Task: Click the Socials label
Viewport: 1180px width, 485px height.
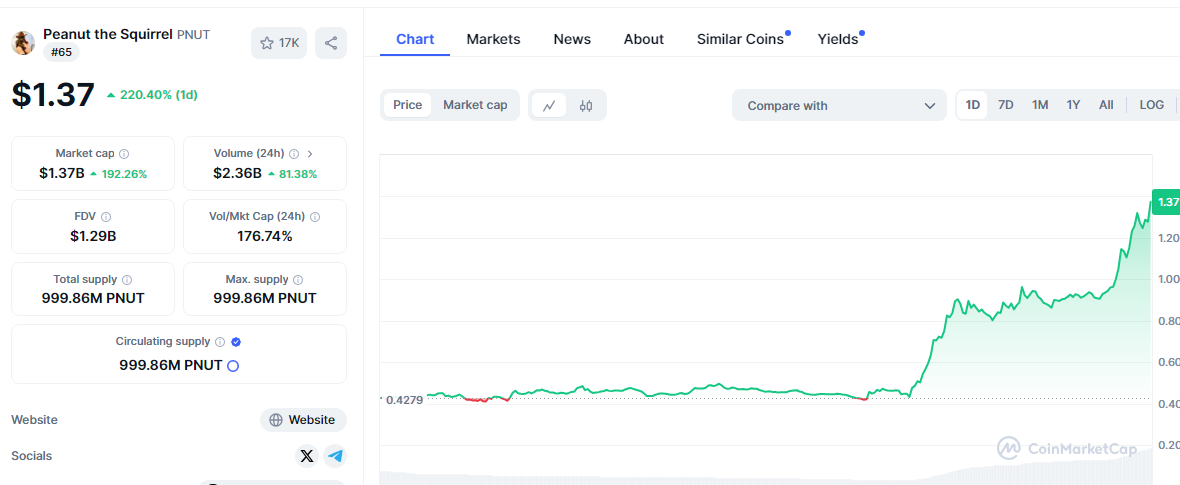Action: point(32,456)
